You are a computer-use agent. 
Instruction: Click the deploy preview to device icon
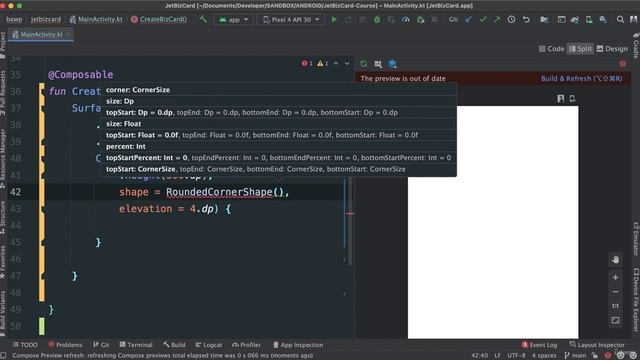(x=572, y=98)
